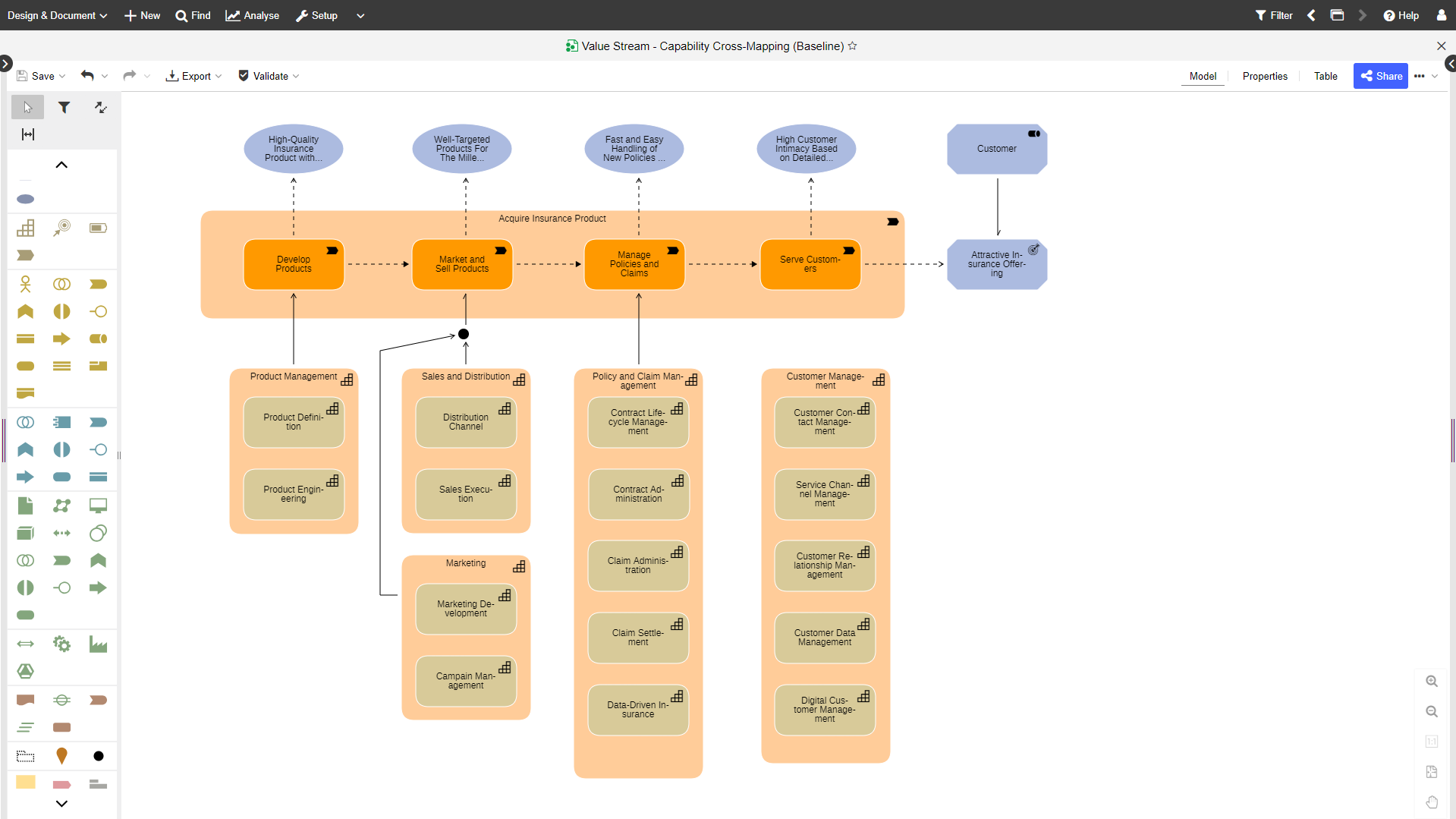The image size is (1456, 819).
Task: Click the undo arrow icon
Action: [88, 76]
